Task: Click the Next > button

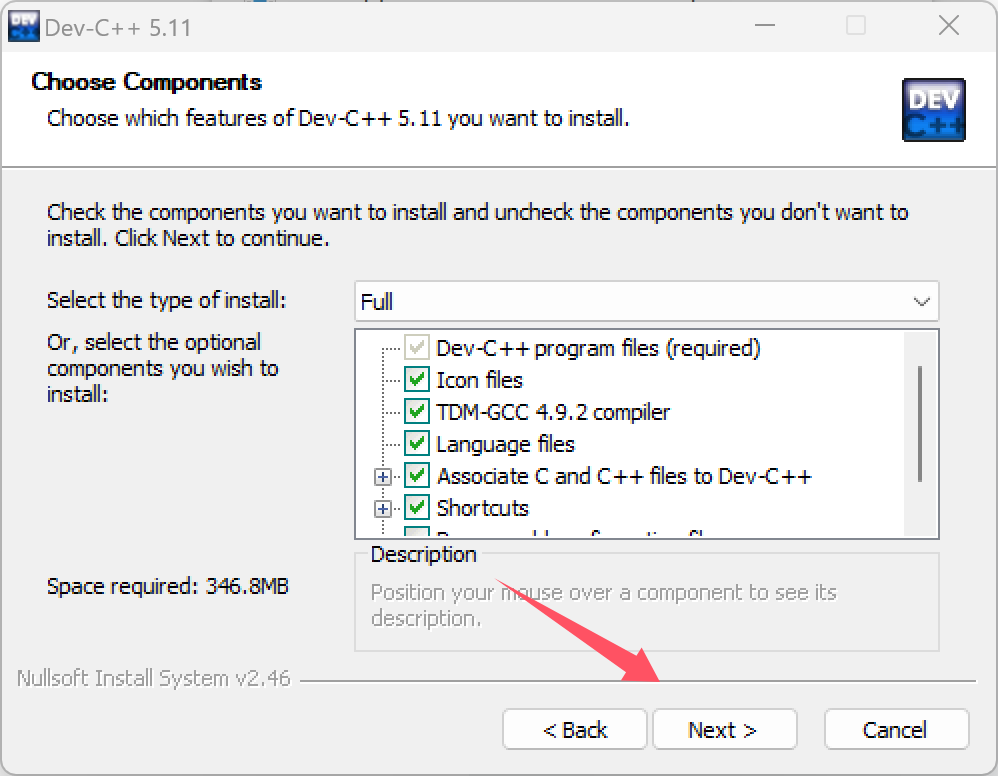Action: [x=724, y=730]
